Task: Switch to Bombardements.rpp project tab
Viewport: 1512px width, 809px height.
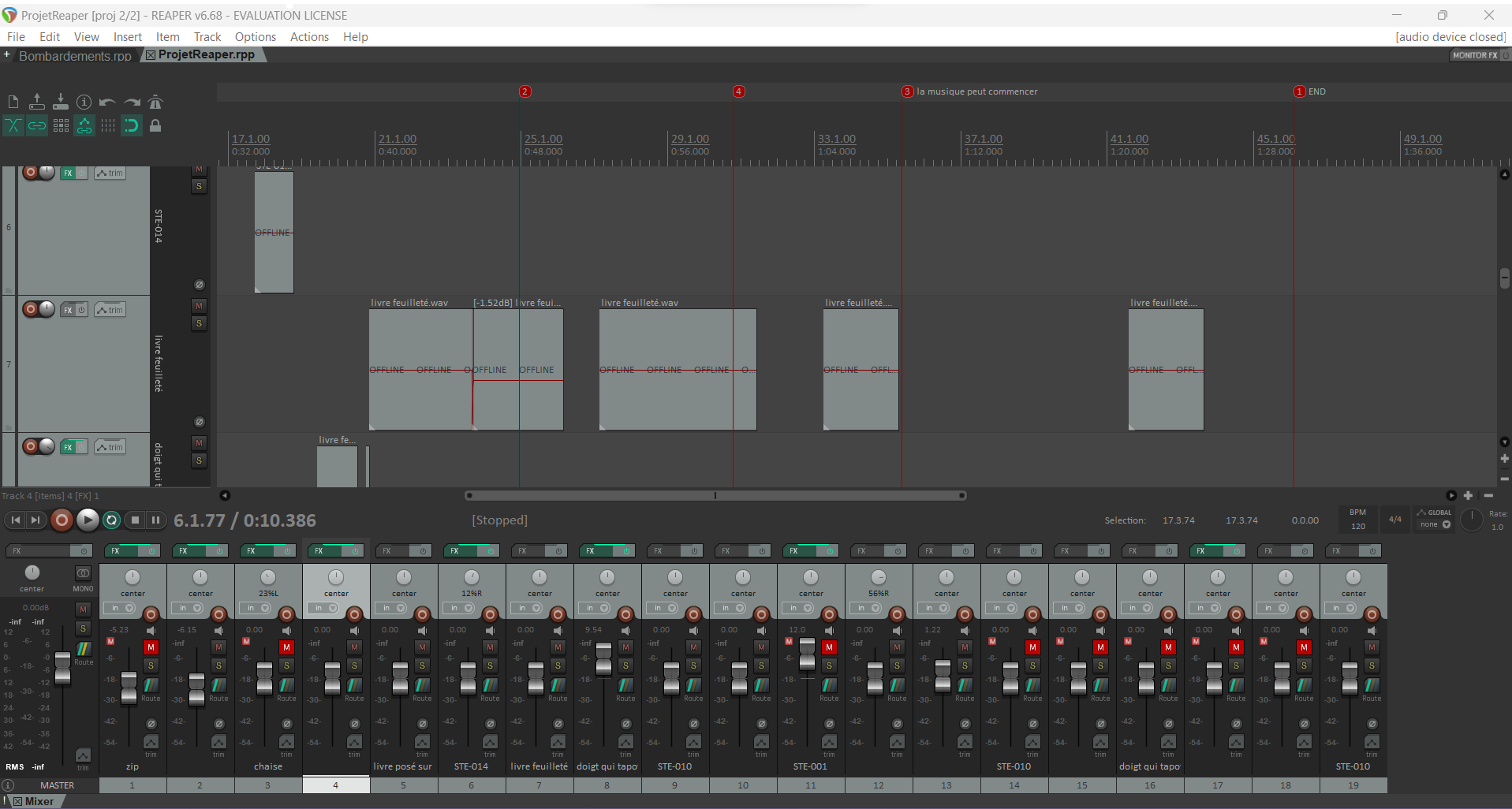Action: point(75,56)
